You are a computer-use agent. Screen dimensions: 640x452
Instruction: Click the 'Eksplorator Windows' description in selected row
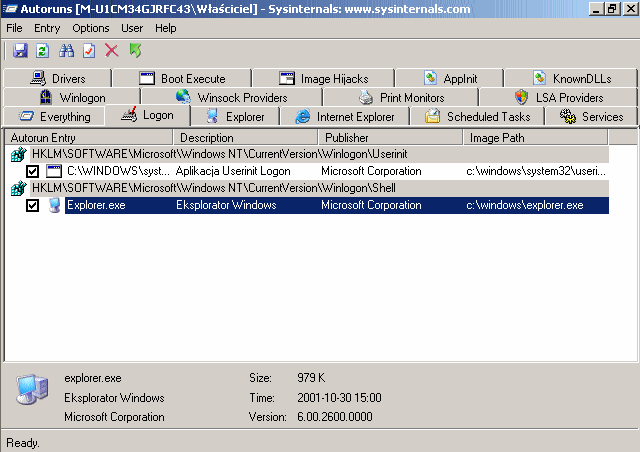click(x=226, y=205)
